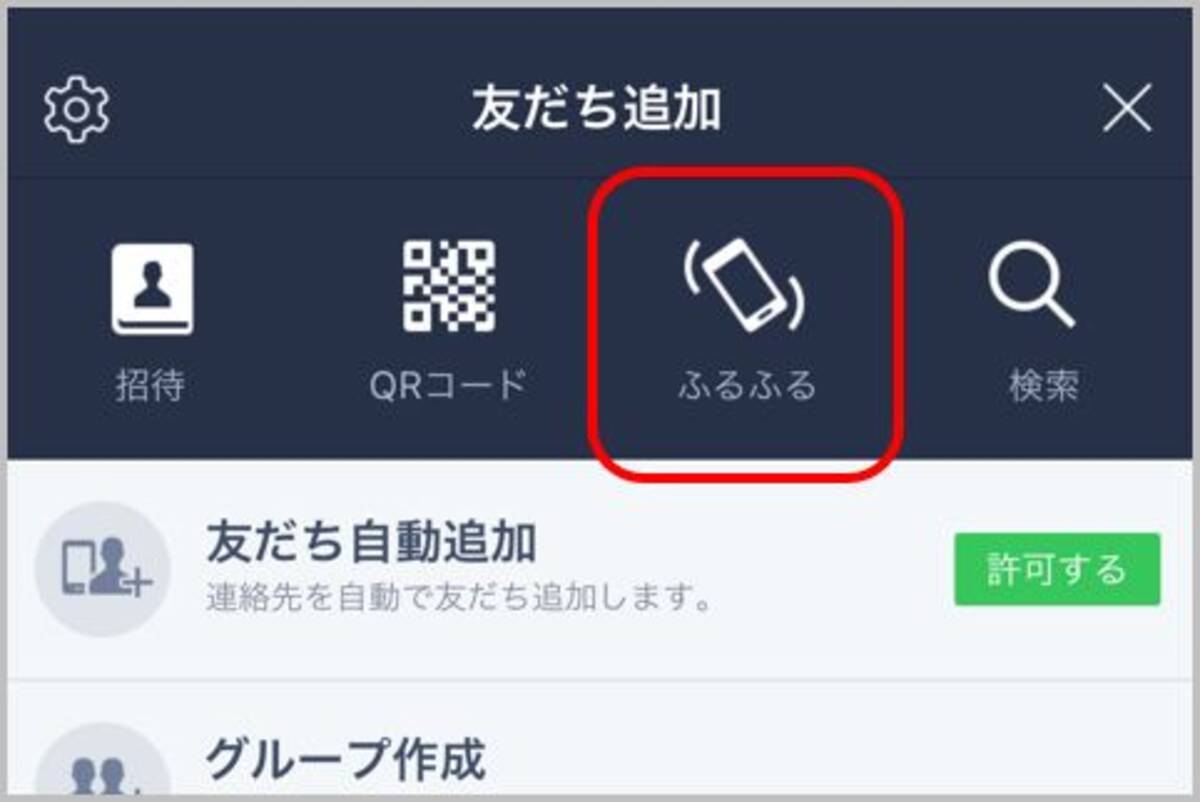Select the ふるふる shaking phone icon

coord(746,287)
